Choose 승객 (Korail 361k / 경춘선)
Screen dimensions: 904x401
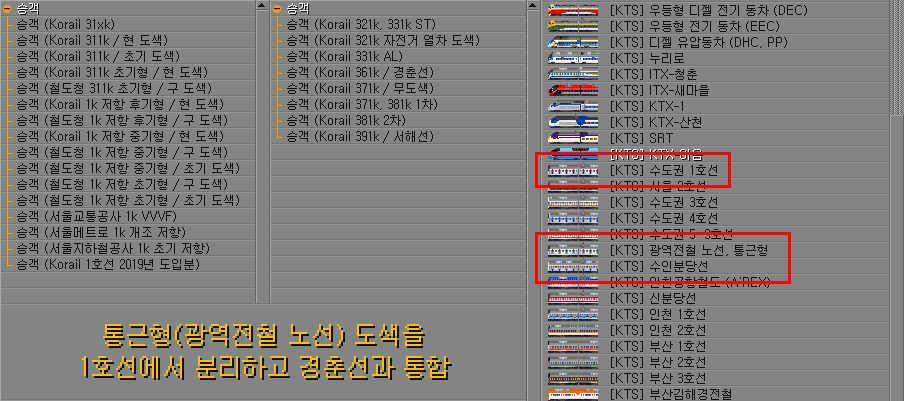[360, 73]
